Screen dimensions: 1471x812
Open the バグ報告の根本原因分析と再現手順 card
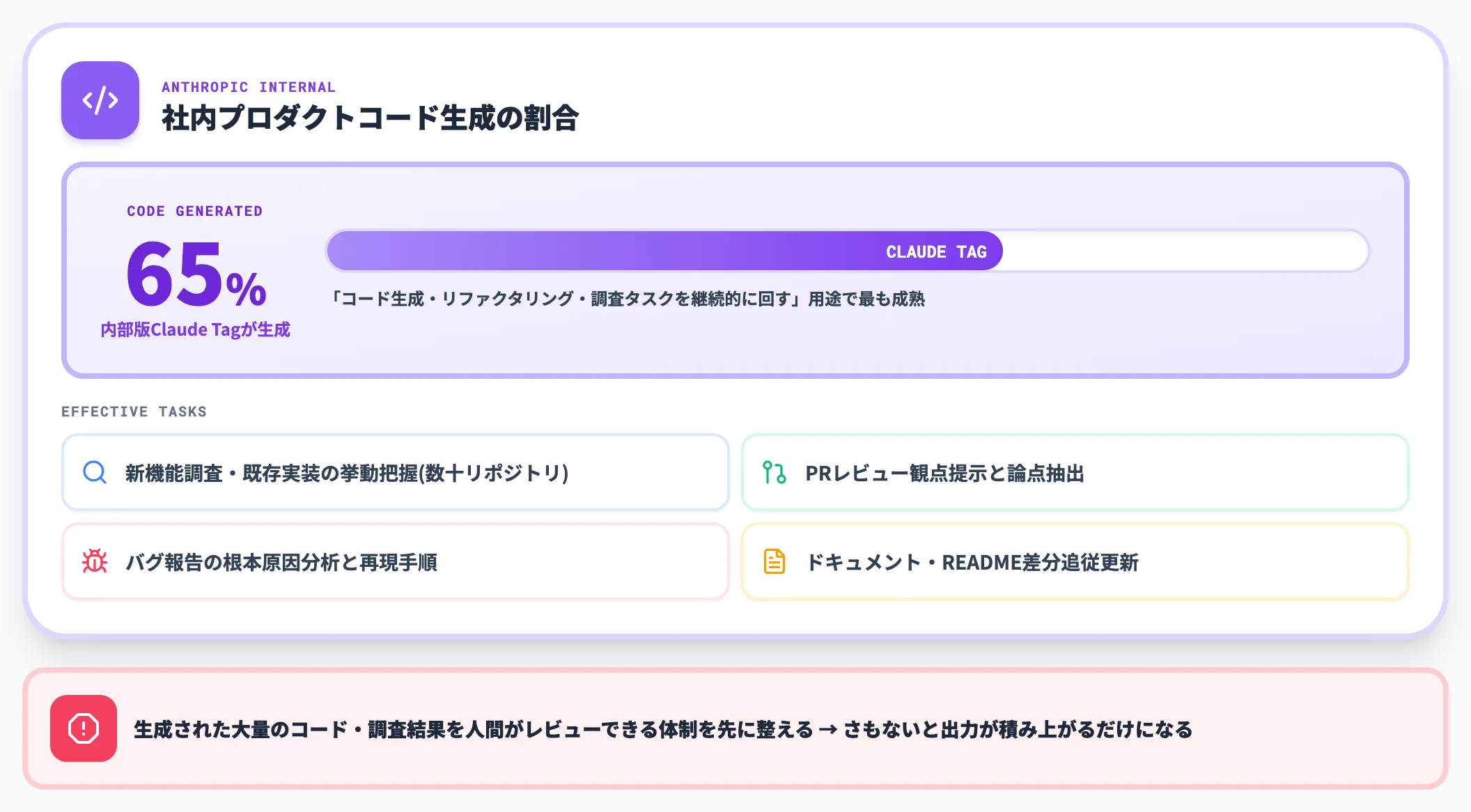coord(395,561)
